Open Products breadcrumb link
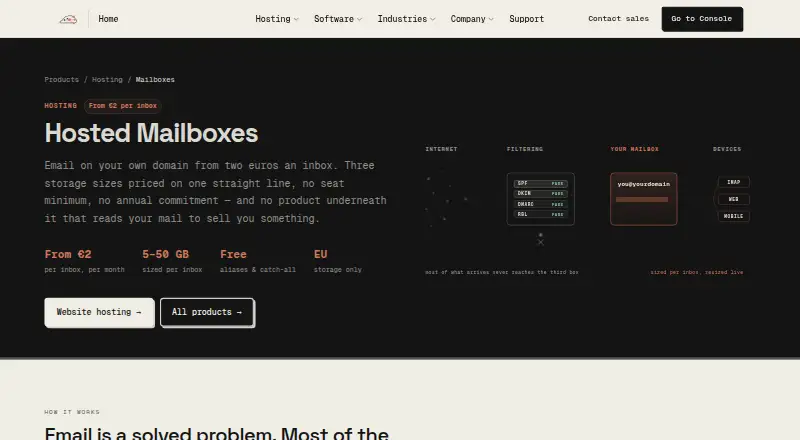 click(62, 80)
